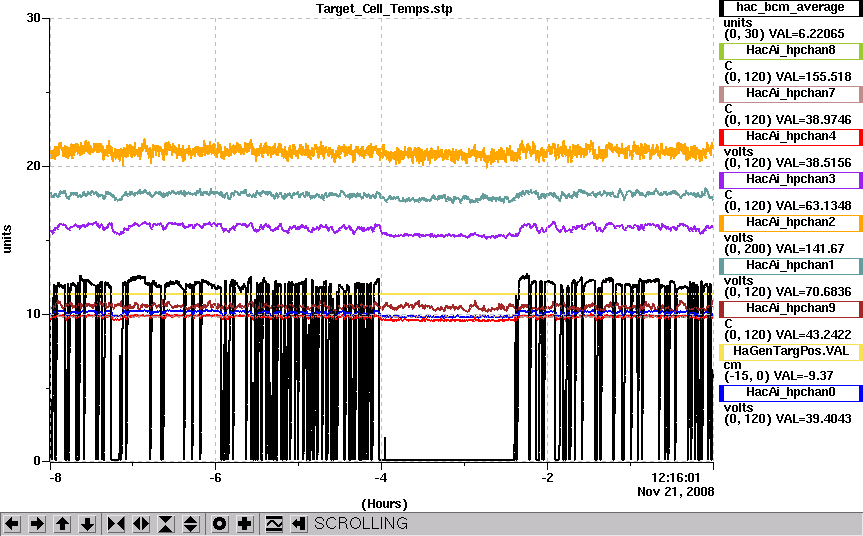Select the HacAi_hpchan1 curve legend
Image resolution: width=863 pixels, height=536 pixels.
coord(791,265)
